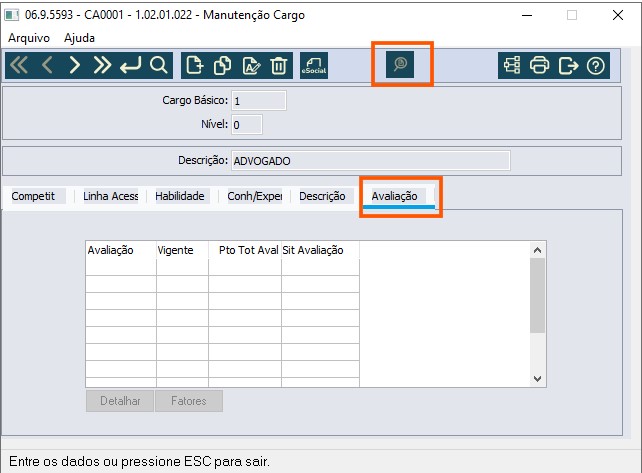Click the grid scrollbar up arrow
This screenshot has width=642, height=473.
tap(538, 250)
